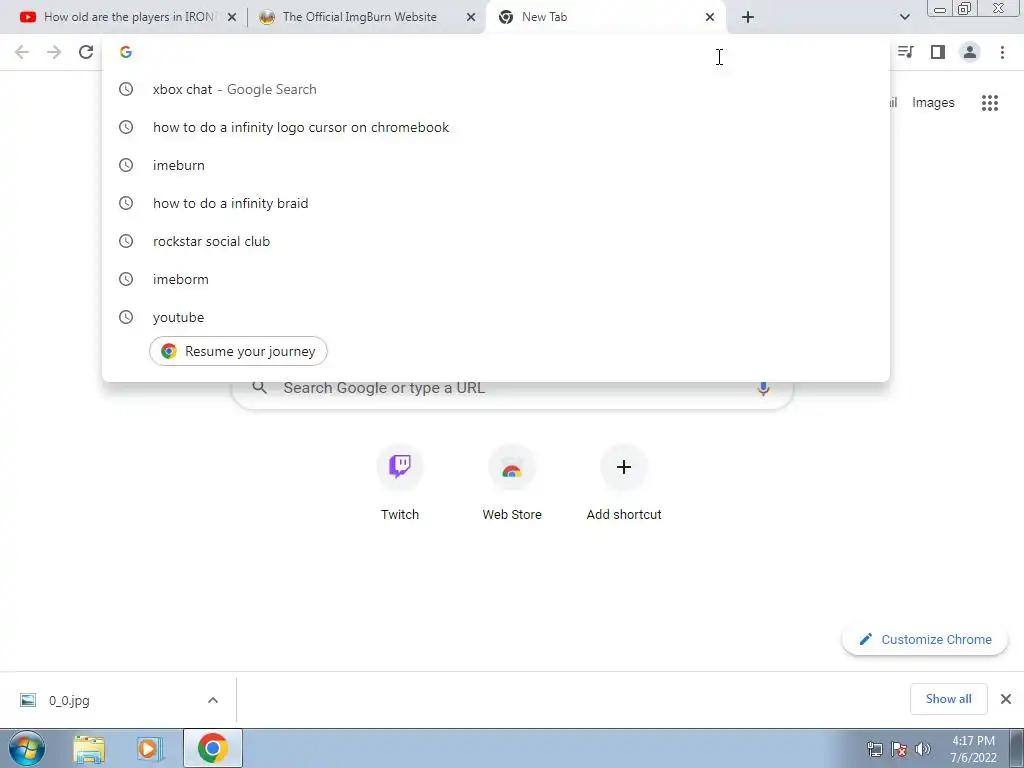Click the Show desktop strip
Viewport: 1024px width, 768px height.
pyautogui.click(x=1017, y=748)
